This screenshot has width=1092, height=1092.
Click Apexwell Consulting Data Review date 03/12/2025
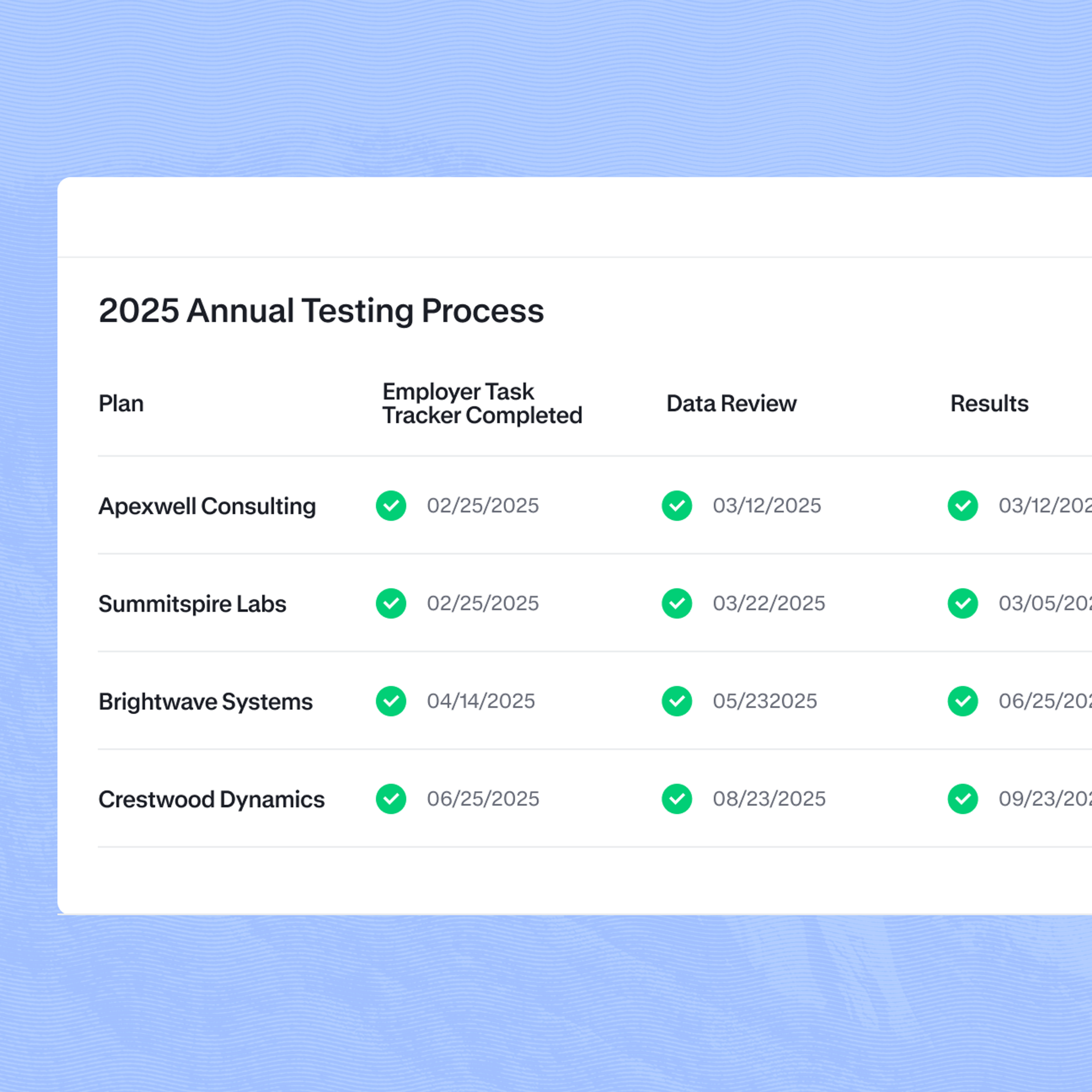pos(767,505)
